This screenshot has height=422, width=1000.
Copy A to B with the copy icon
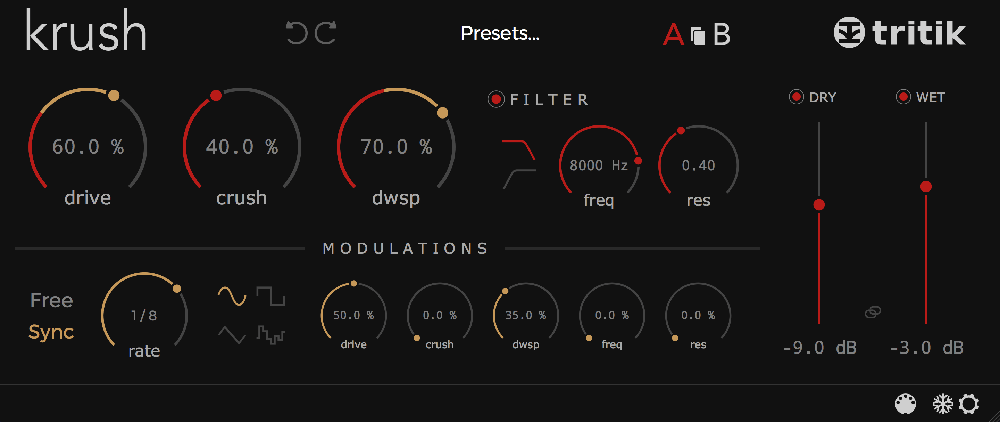tap(698, 36)
